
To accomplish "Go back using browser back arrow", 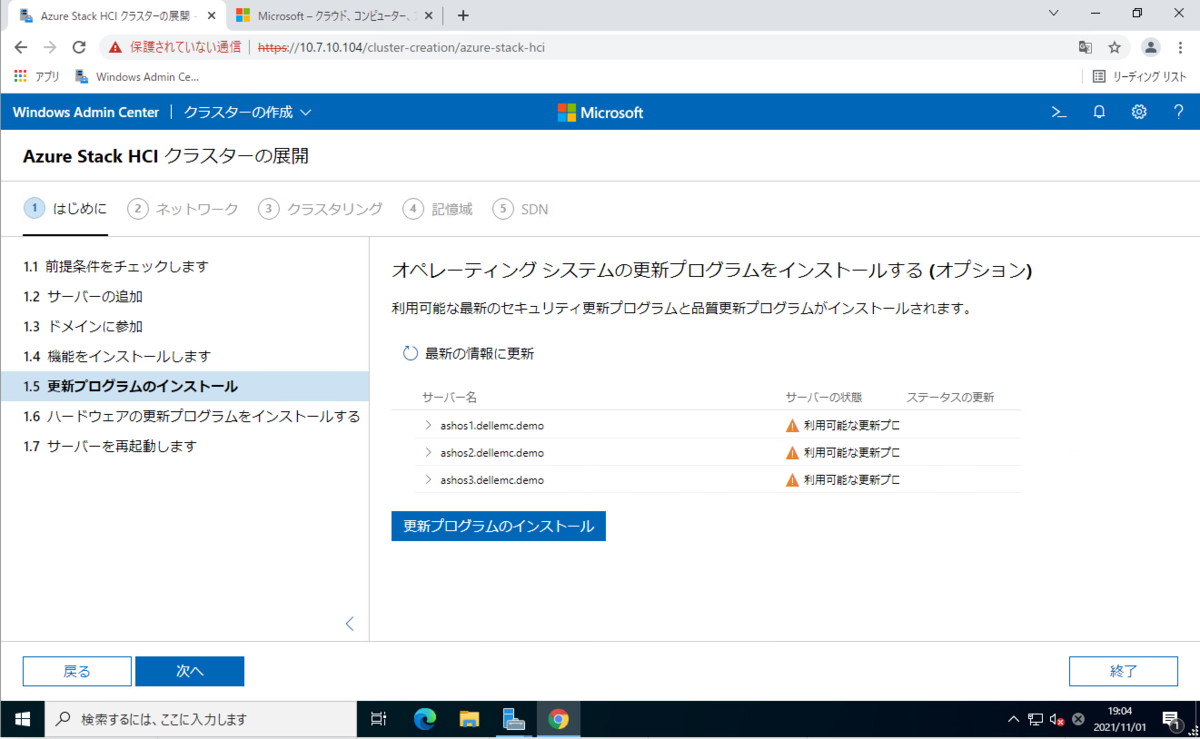I will pos(21,47).
